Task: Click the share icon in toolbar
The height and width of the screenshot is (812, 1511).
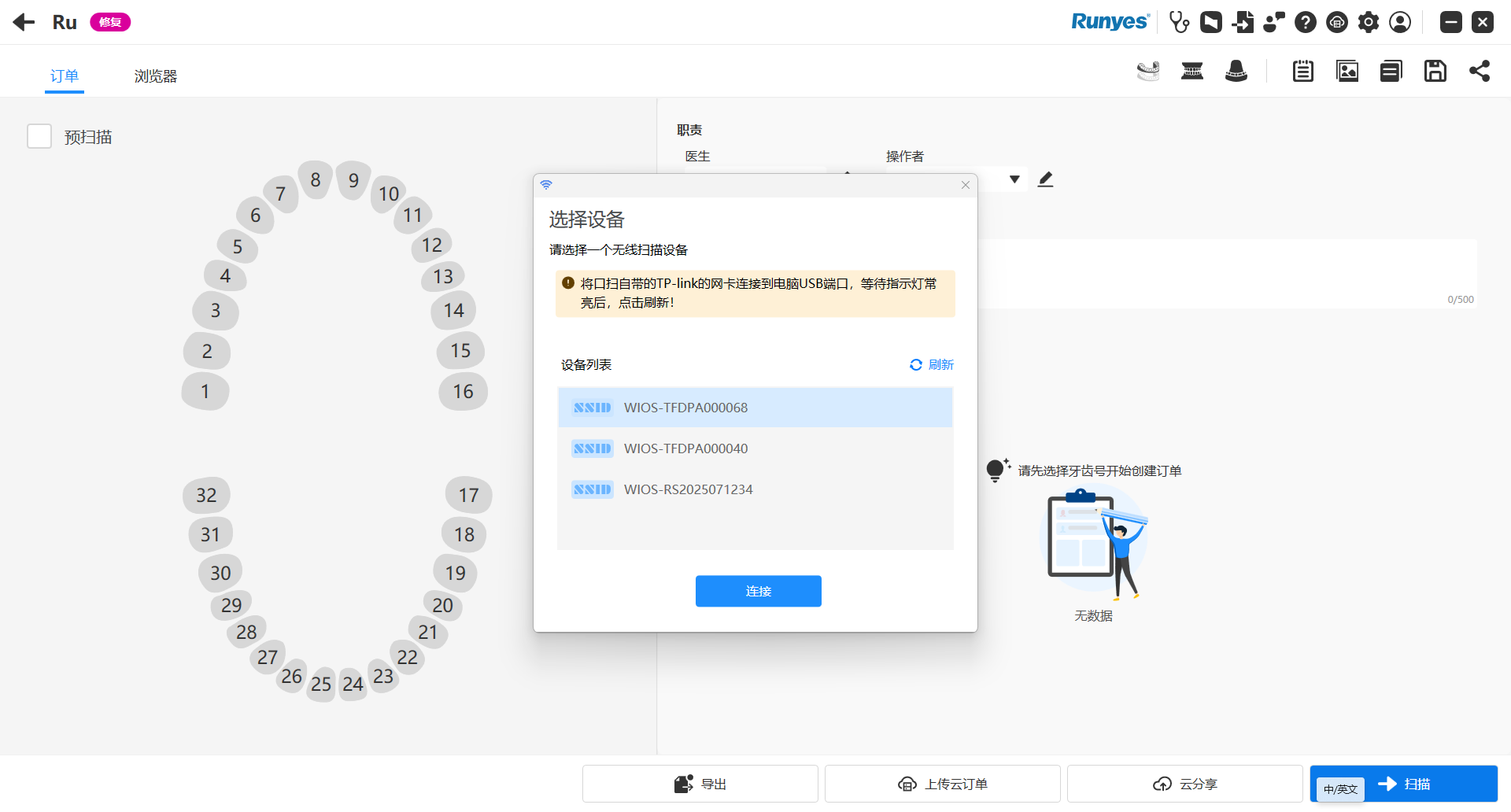Action: coord(1479,71)
